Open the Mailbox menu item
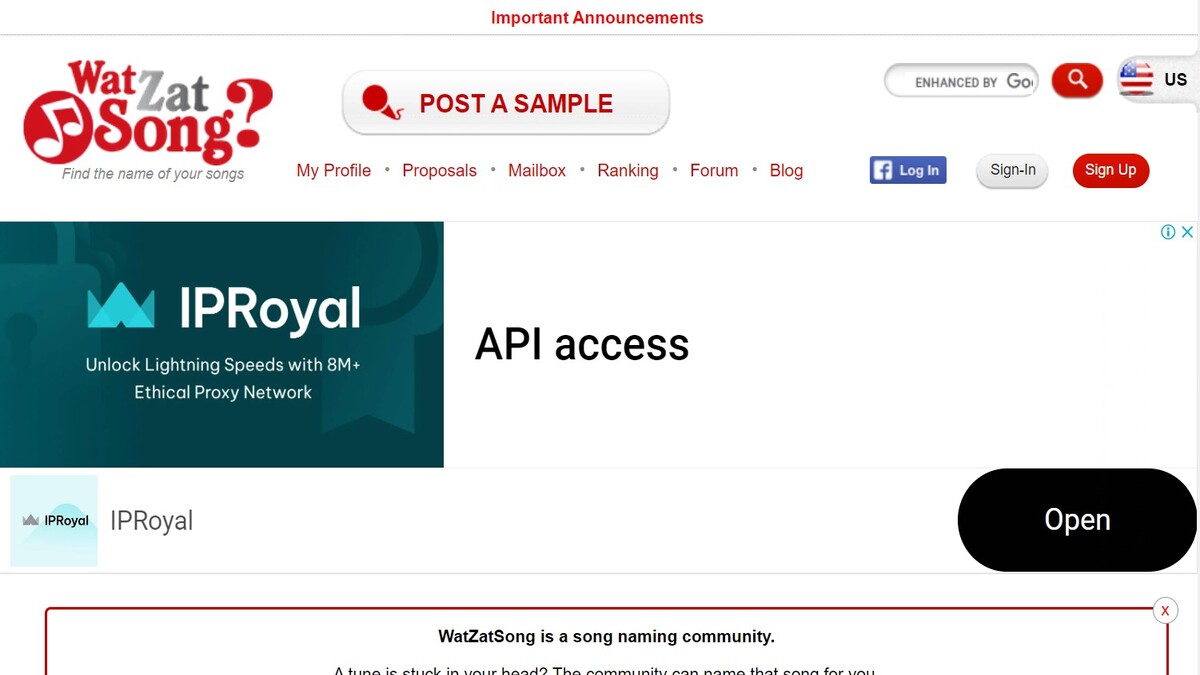 (x=537, y=171)
